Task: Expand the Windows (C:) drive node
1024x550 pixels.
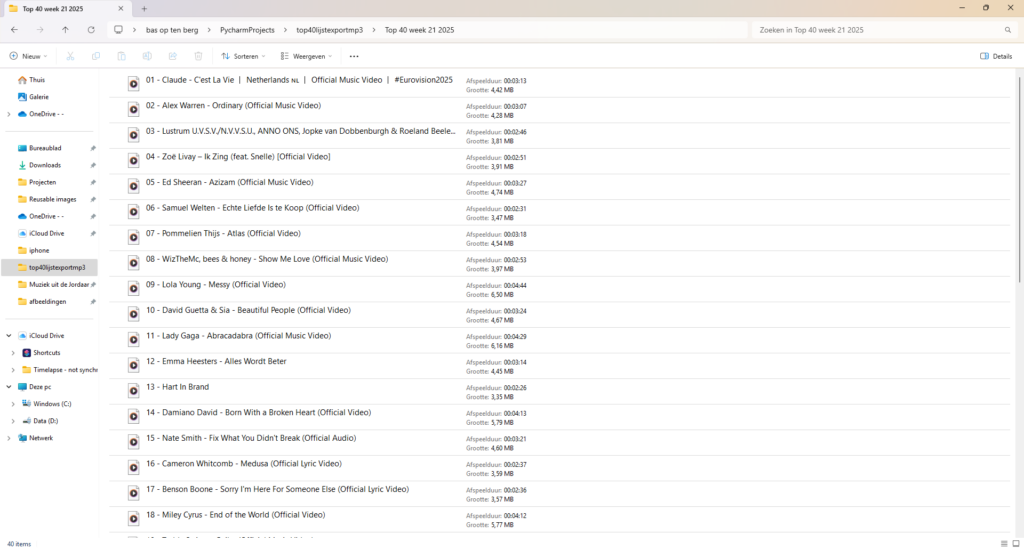Action: tap(13, 404)
